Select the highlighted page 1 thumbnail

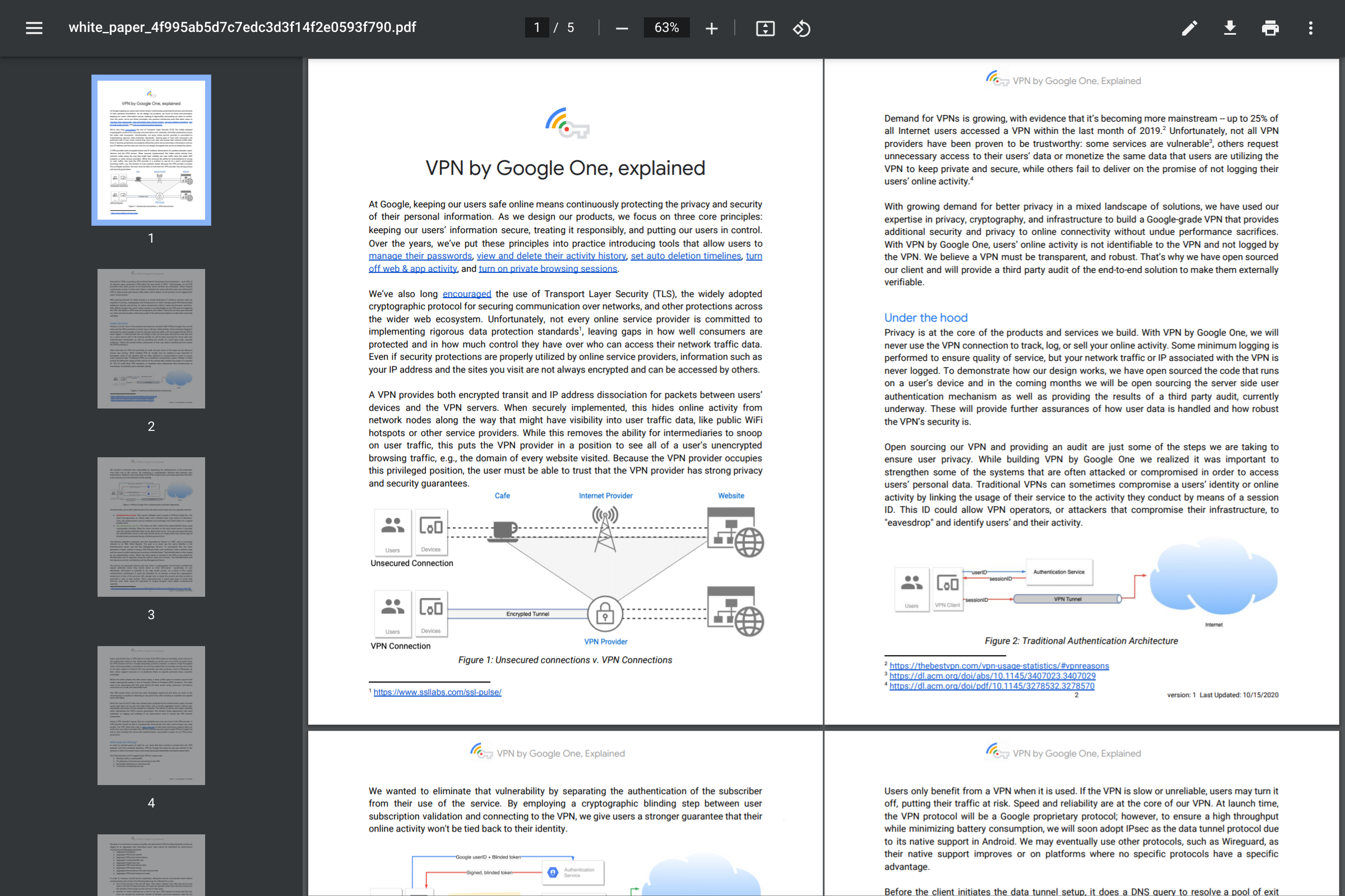pyautogui.click(x=151, y=150)
